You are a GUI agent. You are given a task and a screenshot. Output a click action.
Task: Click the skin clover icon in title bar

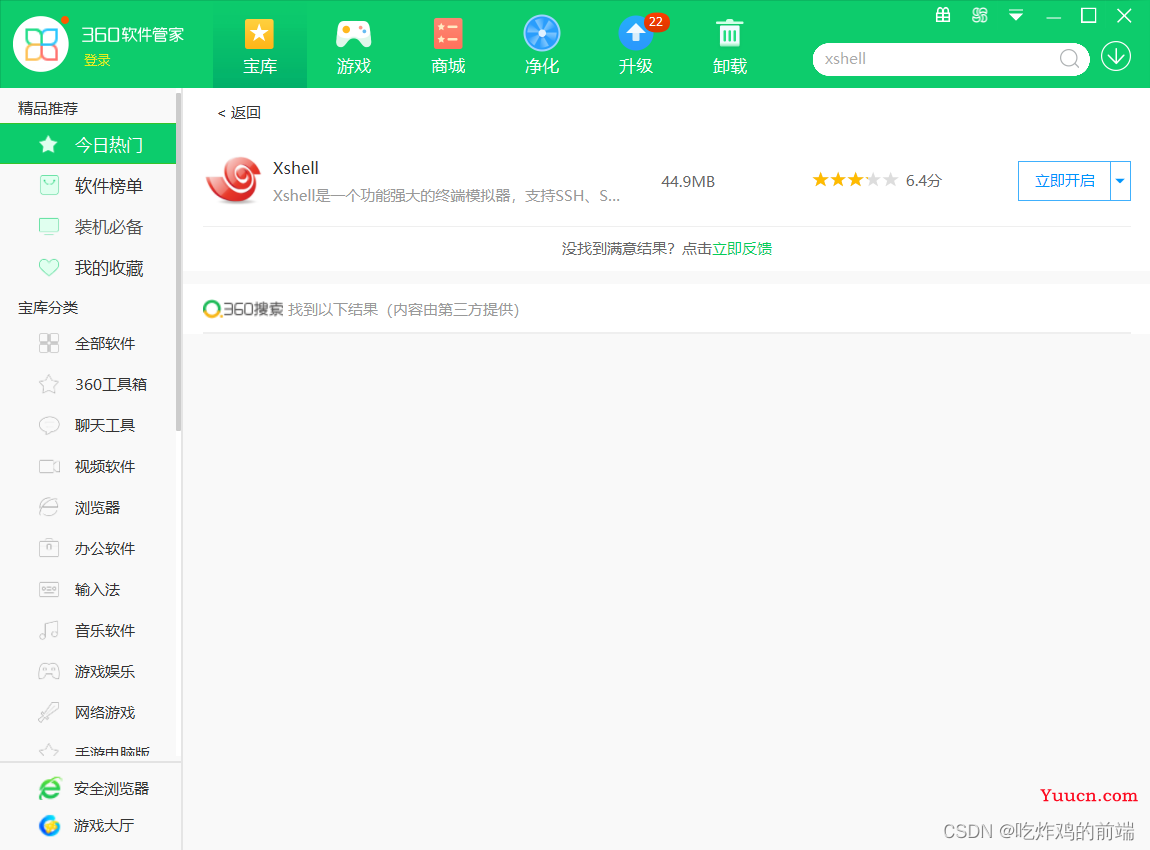click(x=980, y=15)
